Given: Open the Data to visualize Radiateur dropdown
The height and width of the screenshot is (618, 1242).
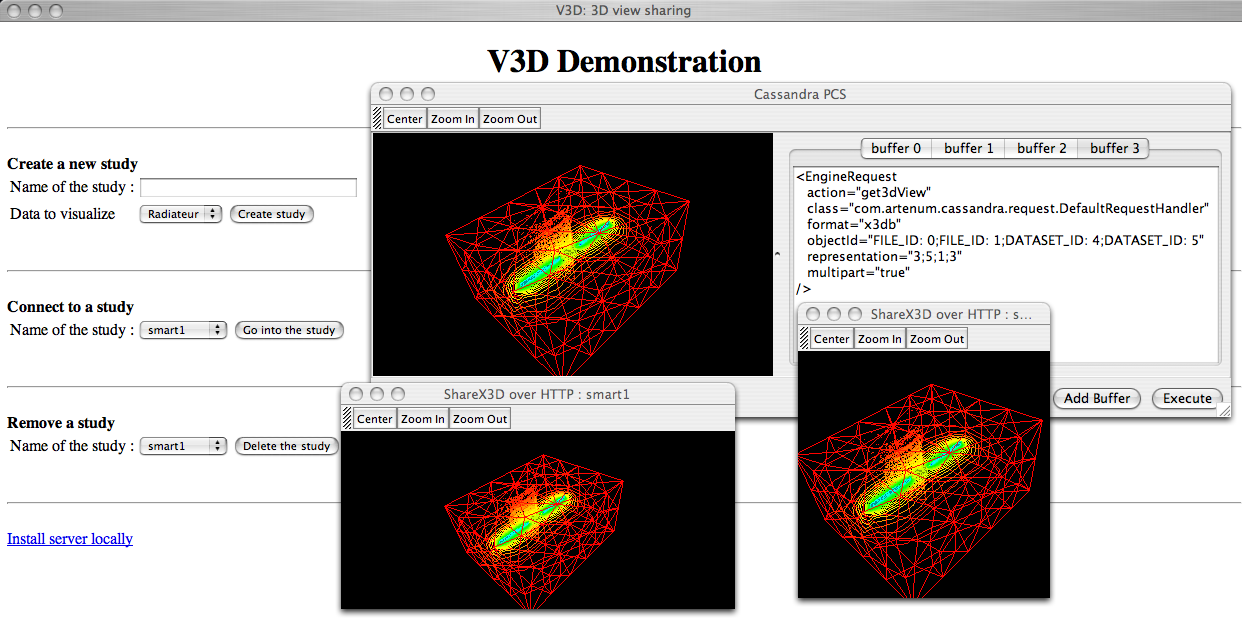Looking at the screenshot, I should (181, 214).
